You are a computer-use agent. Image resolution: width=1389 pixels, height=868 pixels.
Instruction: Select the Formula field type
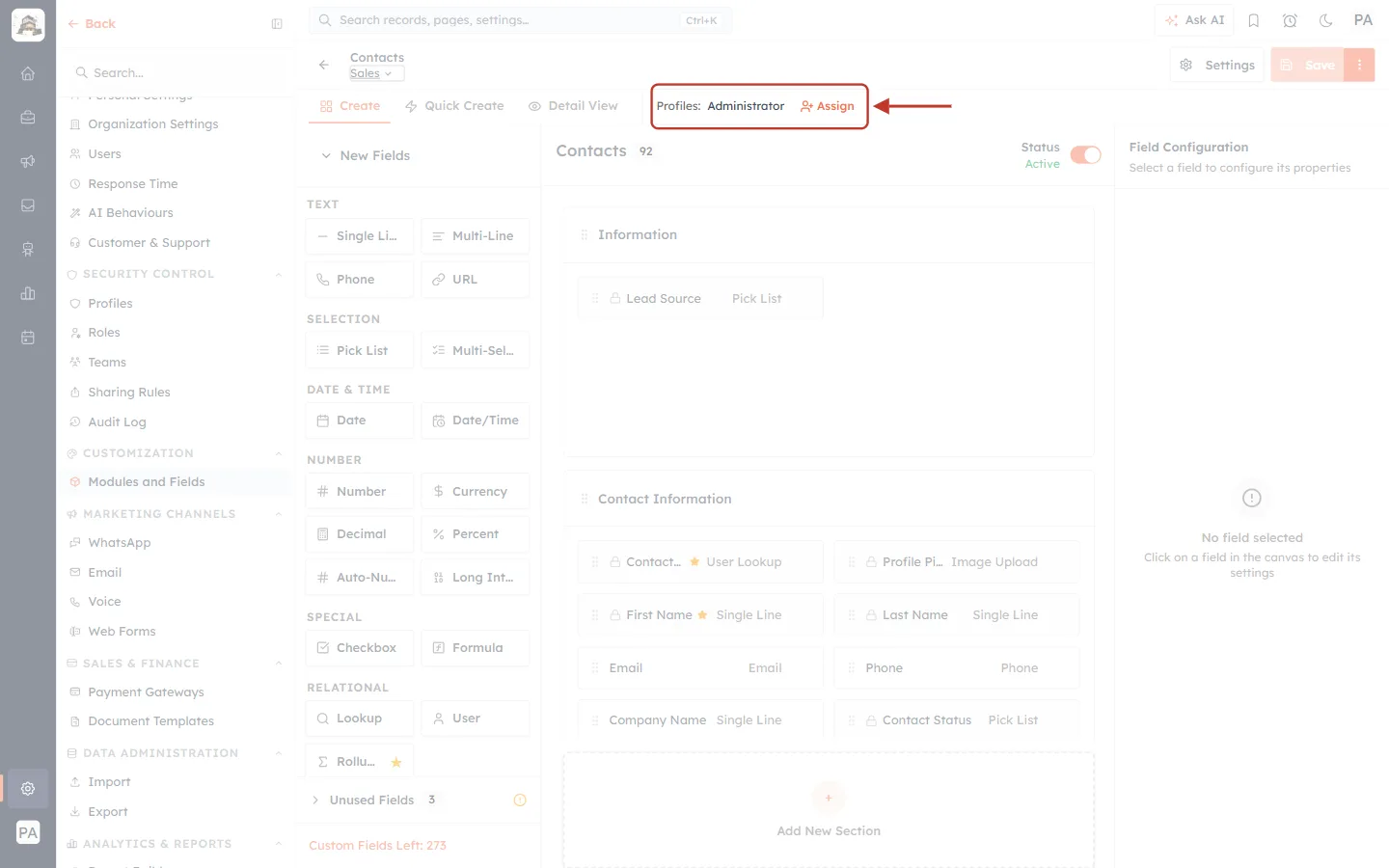coord(476,648)
